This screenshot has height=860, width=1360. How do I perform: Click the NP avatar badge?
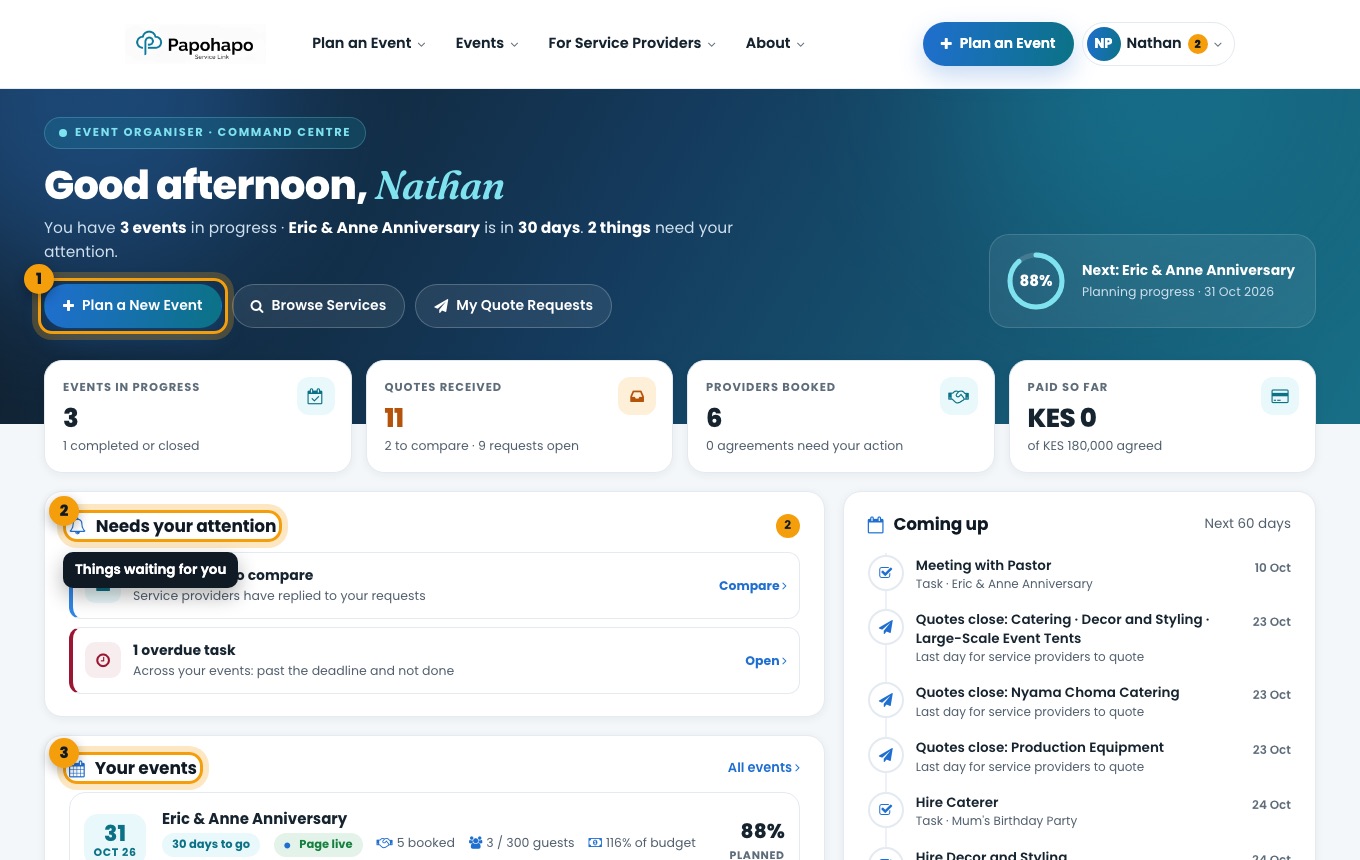pyautogui.click(x=1104, y=44)
